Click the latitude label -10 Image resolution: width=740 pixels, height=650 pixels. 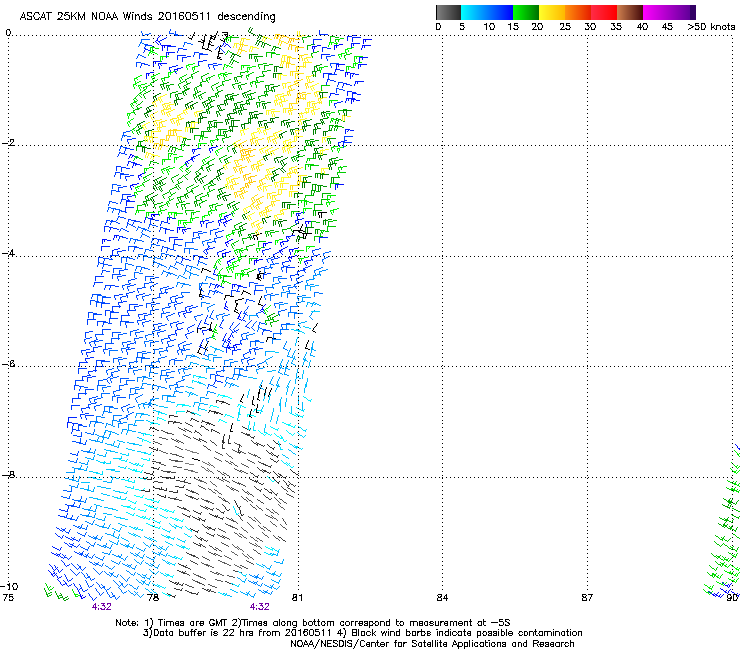[9, 586]
